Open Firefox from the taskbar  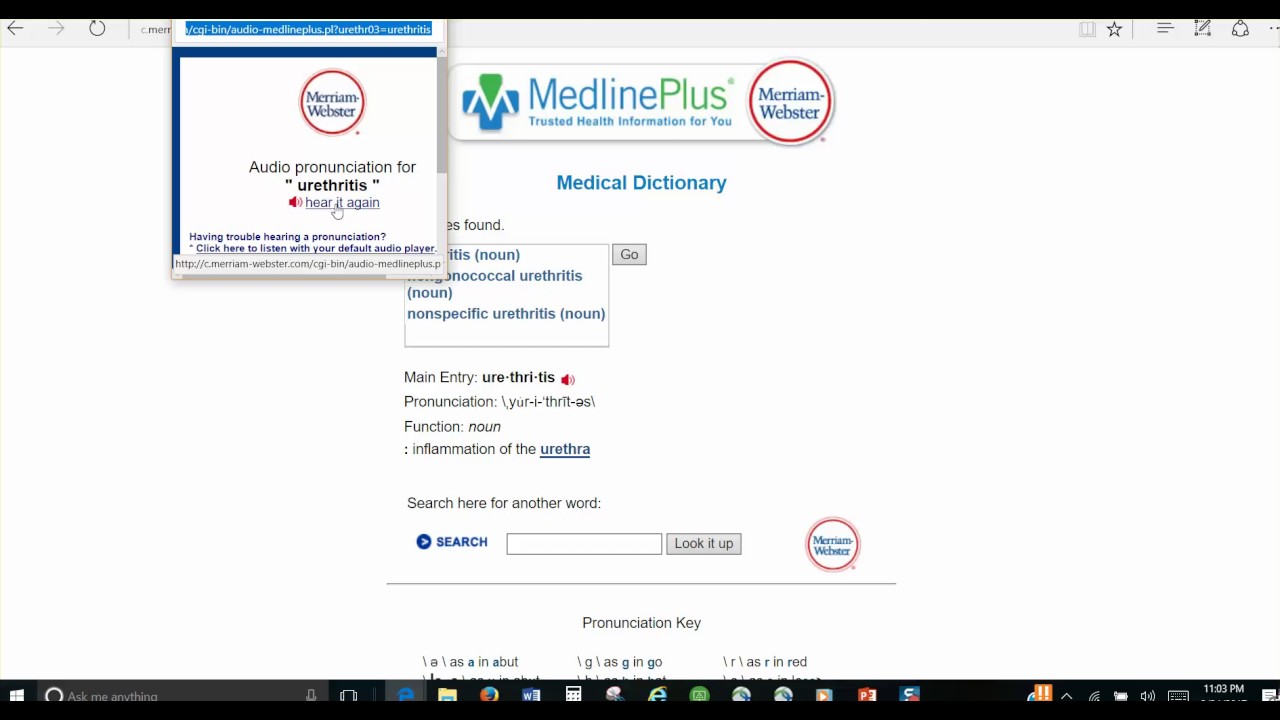click(489, 696)
